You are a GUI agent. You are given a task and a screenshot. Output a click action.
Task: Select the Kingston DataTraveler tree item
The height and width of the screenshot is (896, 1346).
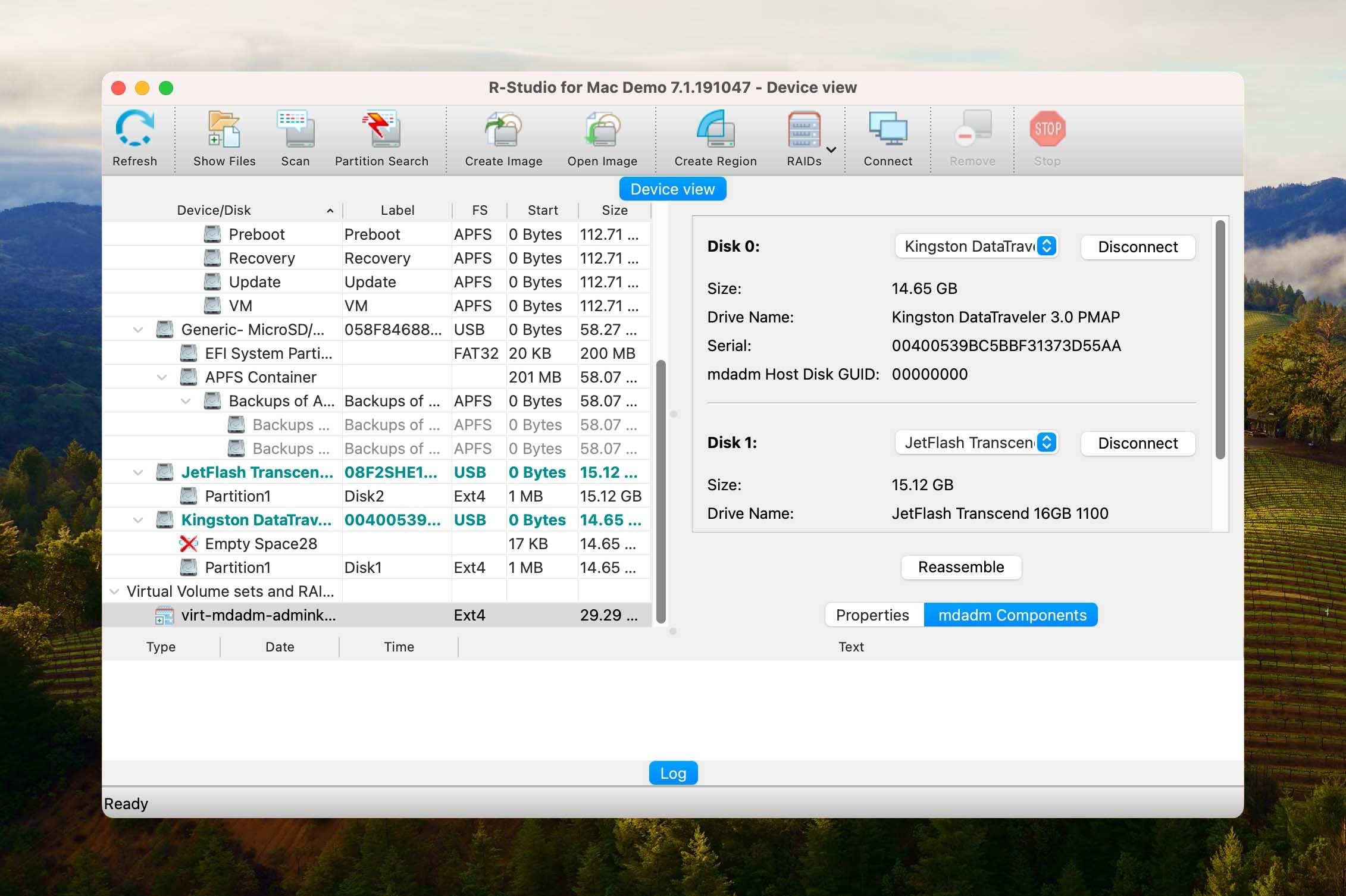point(257,520)
